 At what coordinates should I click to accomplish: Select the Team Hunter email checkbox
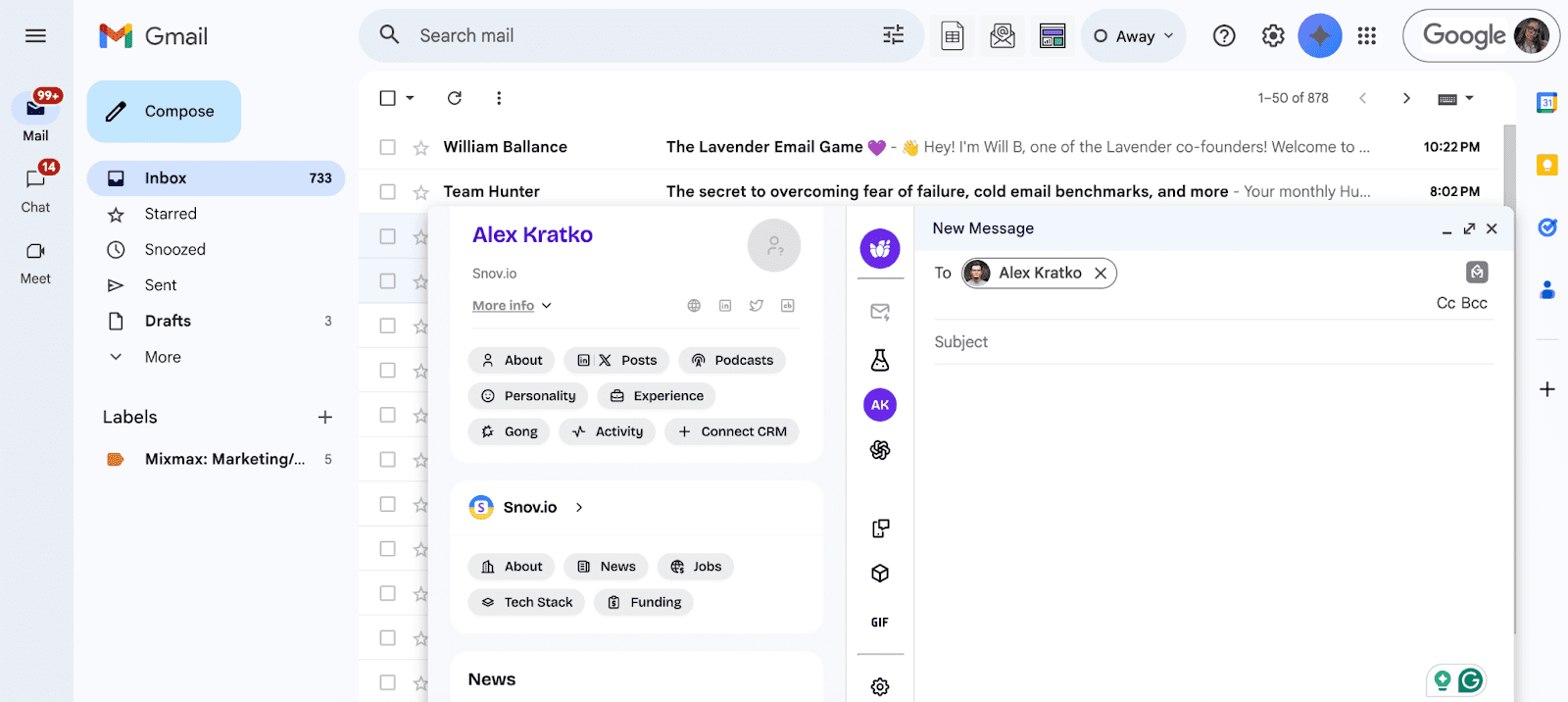388,192
